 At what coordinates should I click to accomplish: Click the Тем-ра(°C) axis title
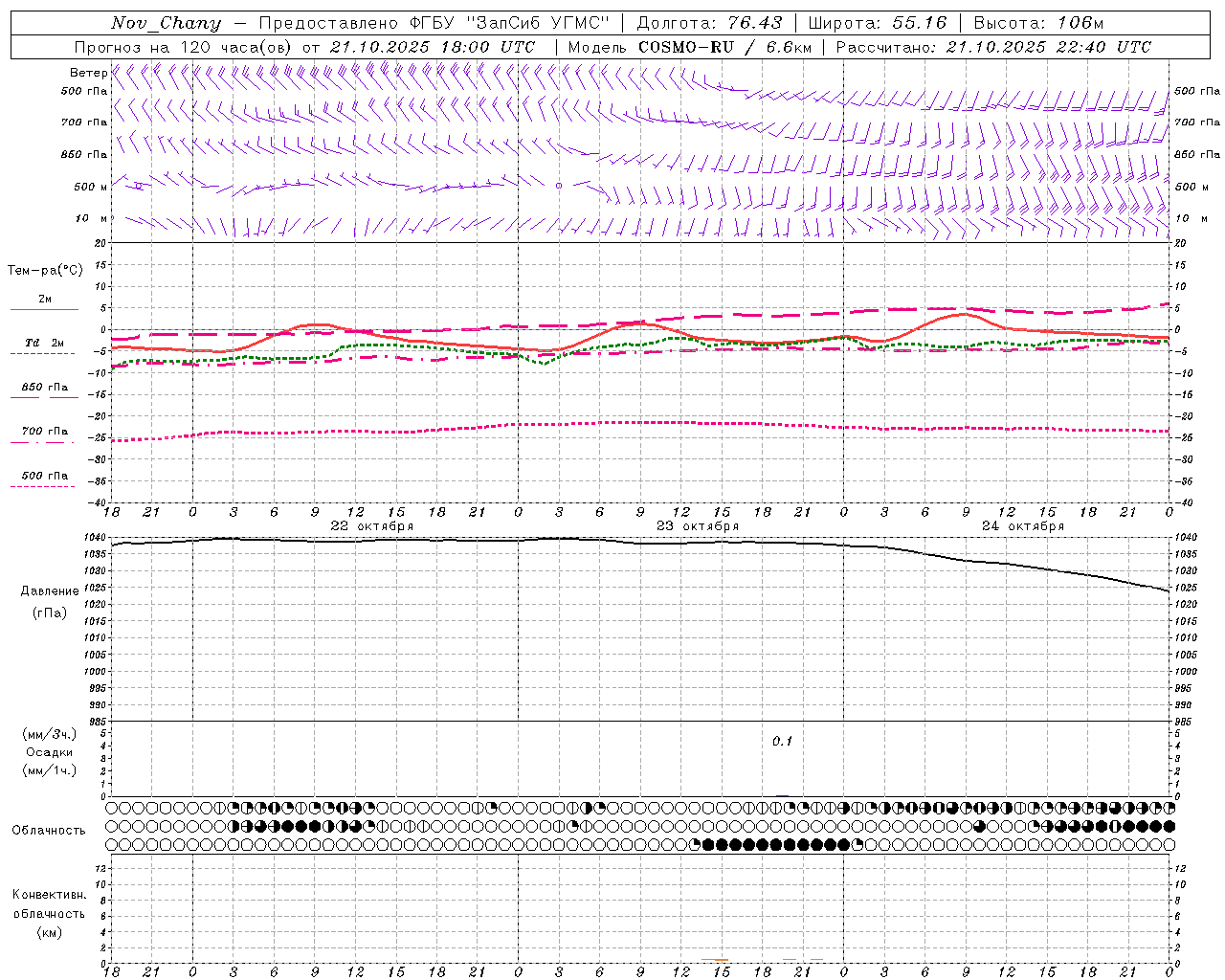(45, 271)
